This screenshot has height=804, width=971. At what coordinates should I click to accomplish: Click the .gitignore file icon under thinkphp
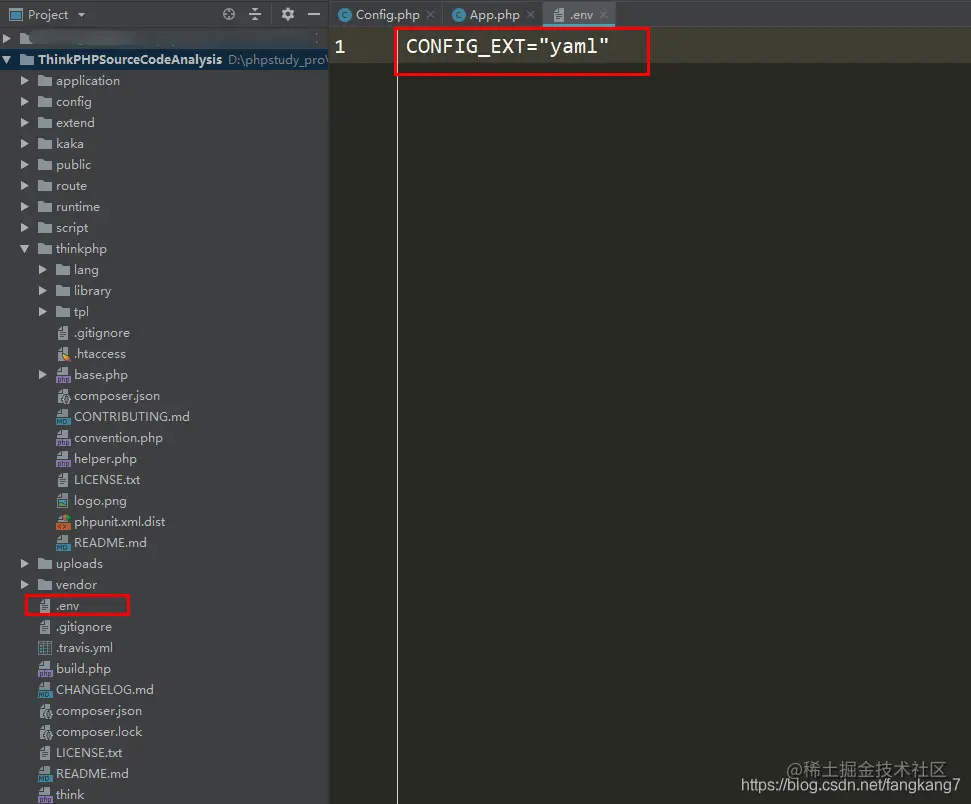63,333
